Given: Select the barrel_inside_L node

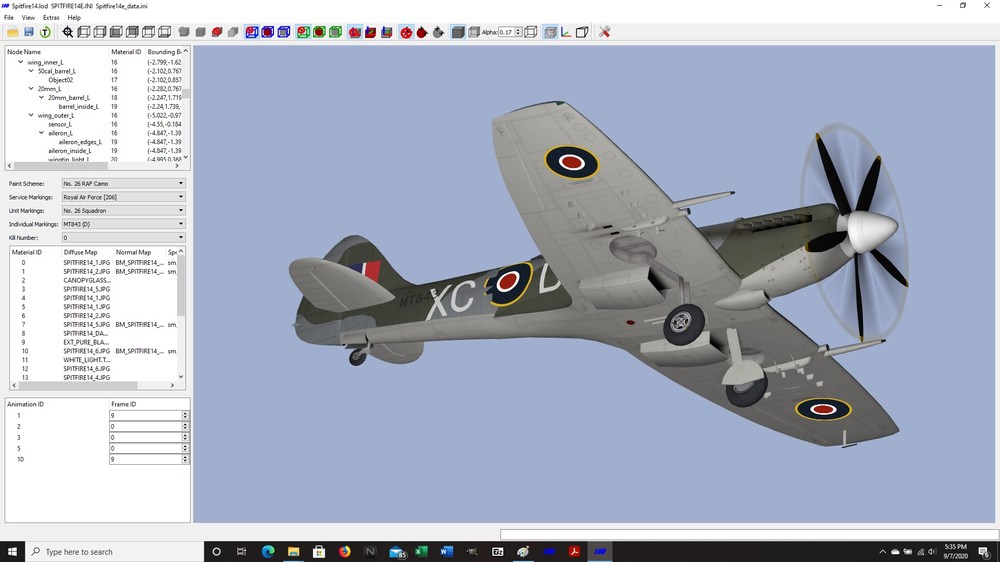Looking at the screenshot, I should tap(78, 107).
